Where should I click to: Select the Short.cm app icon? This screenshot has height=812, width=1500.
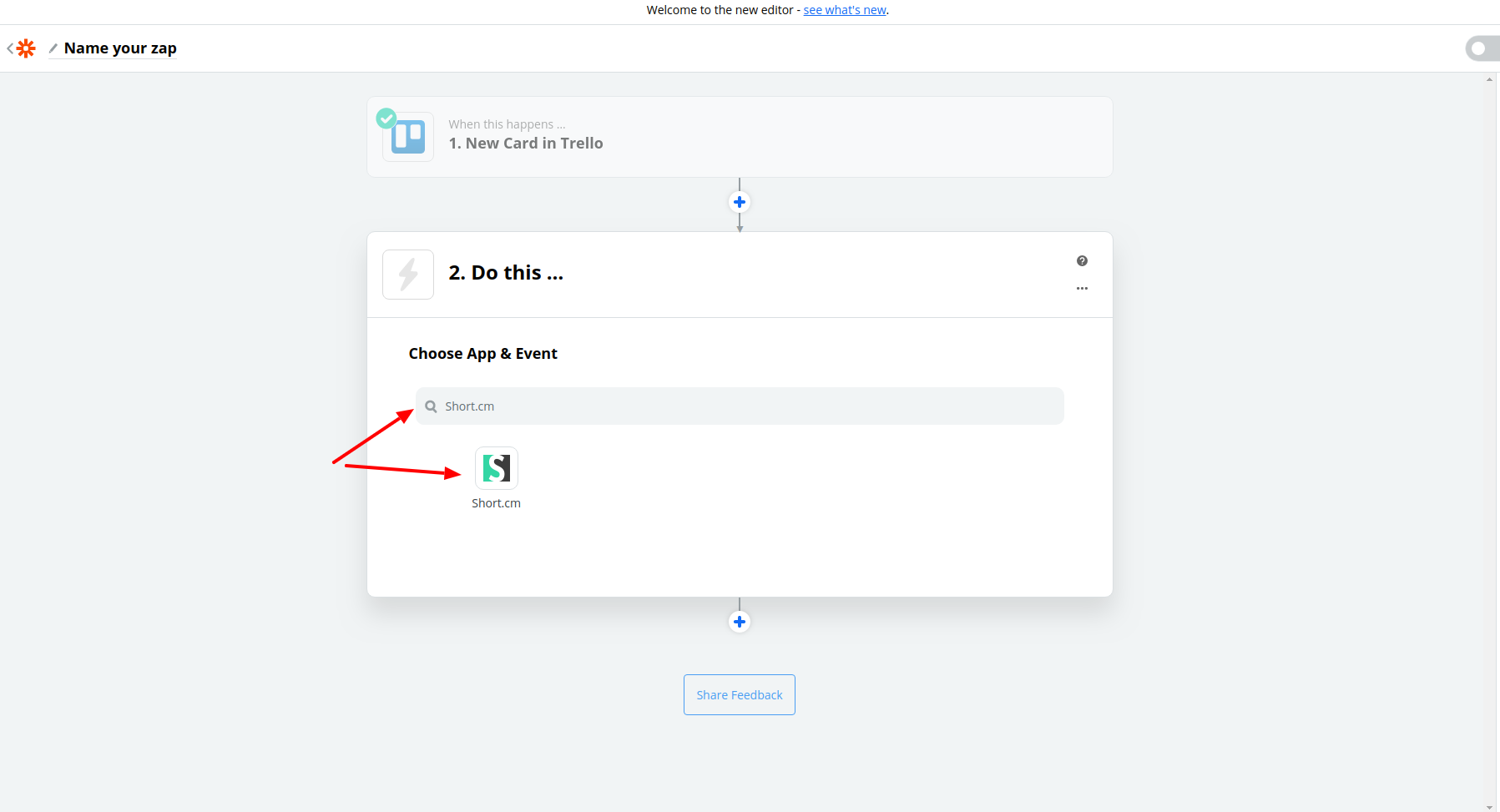[x=497, y=468]
